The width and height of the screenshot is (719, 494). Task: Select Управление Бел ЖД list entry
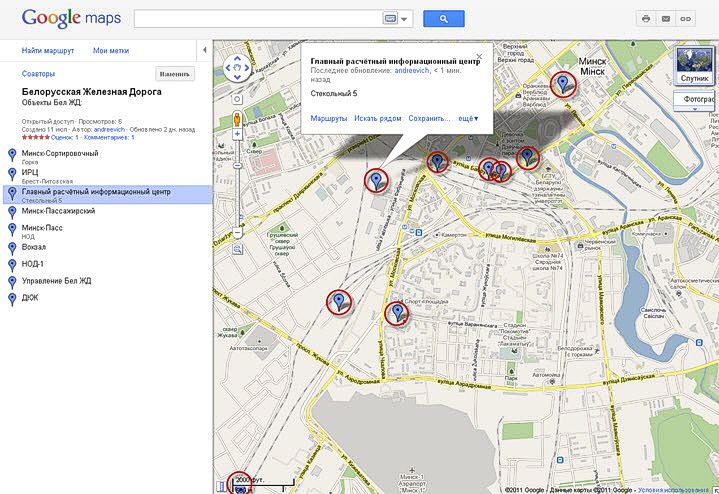click(56, 281)
